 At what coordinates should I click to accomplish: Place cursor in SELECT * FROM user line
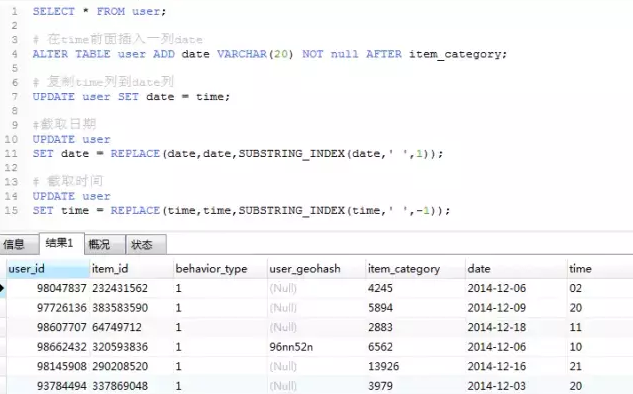coord(99,11)
